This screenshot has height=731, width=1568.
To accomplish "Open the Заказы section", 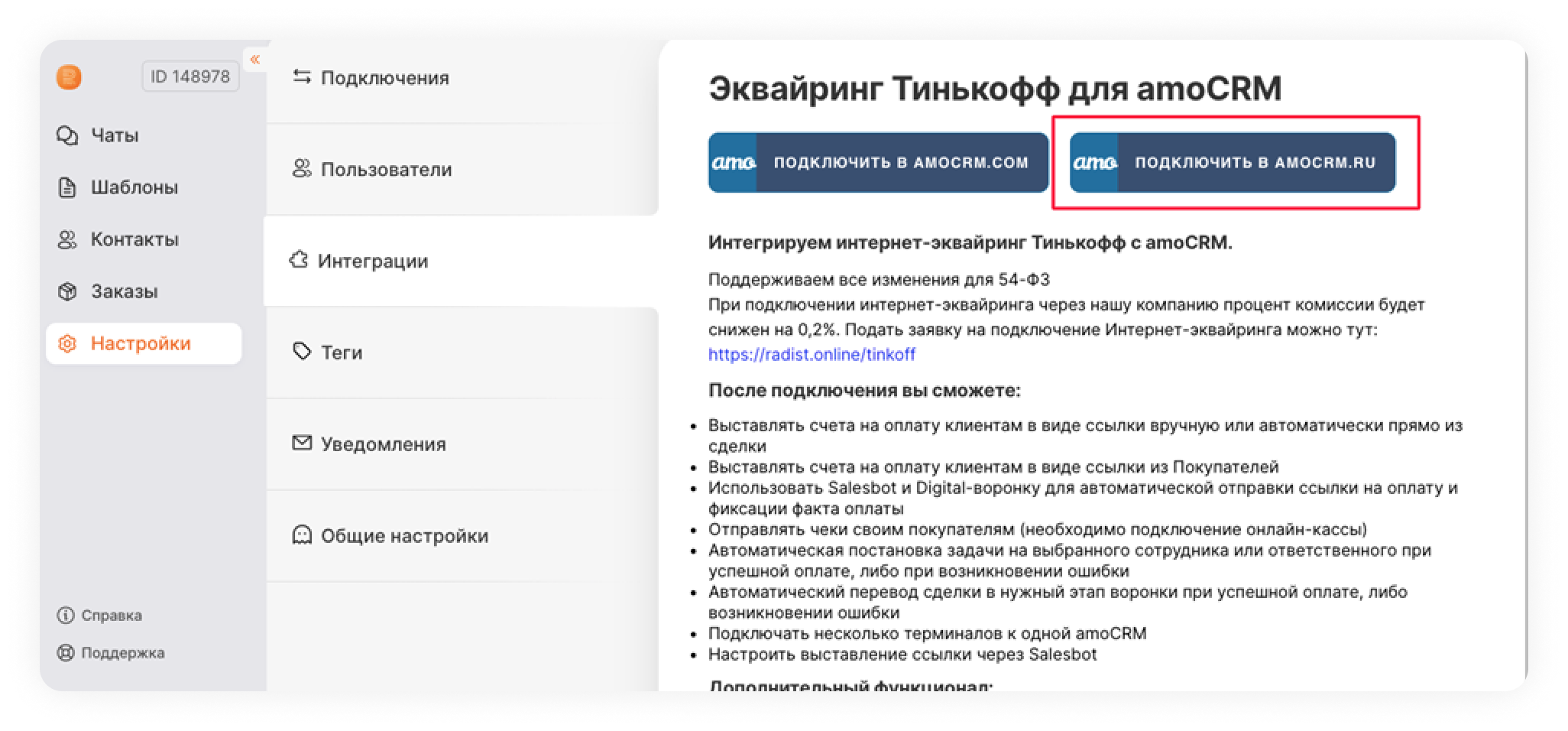I will [x=125, y=291].
